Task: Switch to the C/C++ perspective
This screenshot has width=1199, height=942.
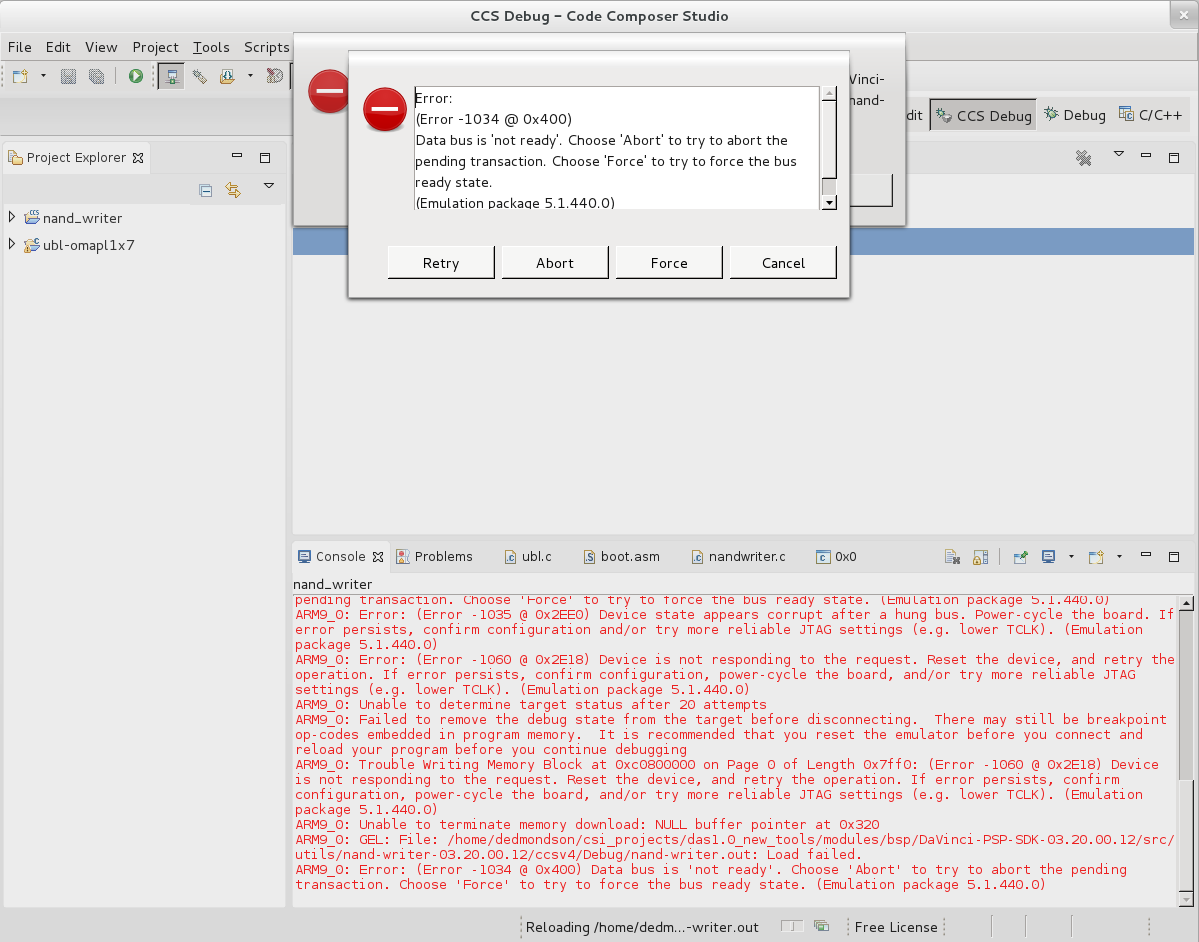Action: click(1151, 115)
